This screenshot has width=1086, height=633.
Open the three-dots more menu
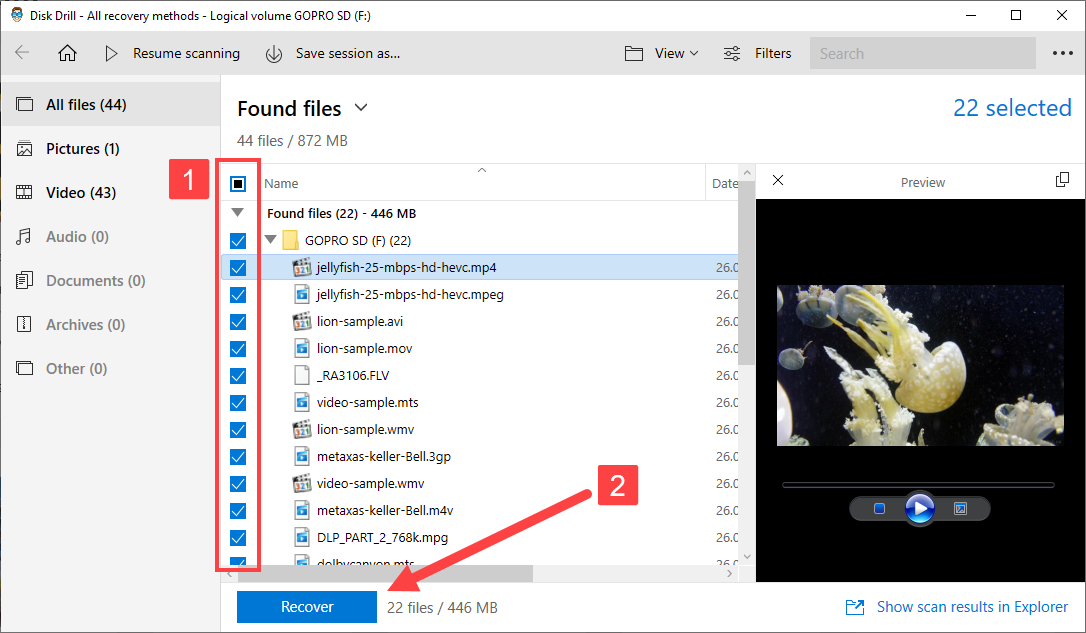pos(1062,53)
